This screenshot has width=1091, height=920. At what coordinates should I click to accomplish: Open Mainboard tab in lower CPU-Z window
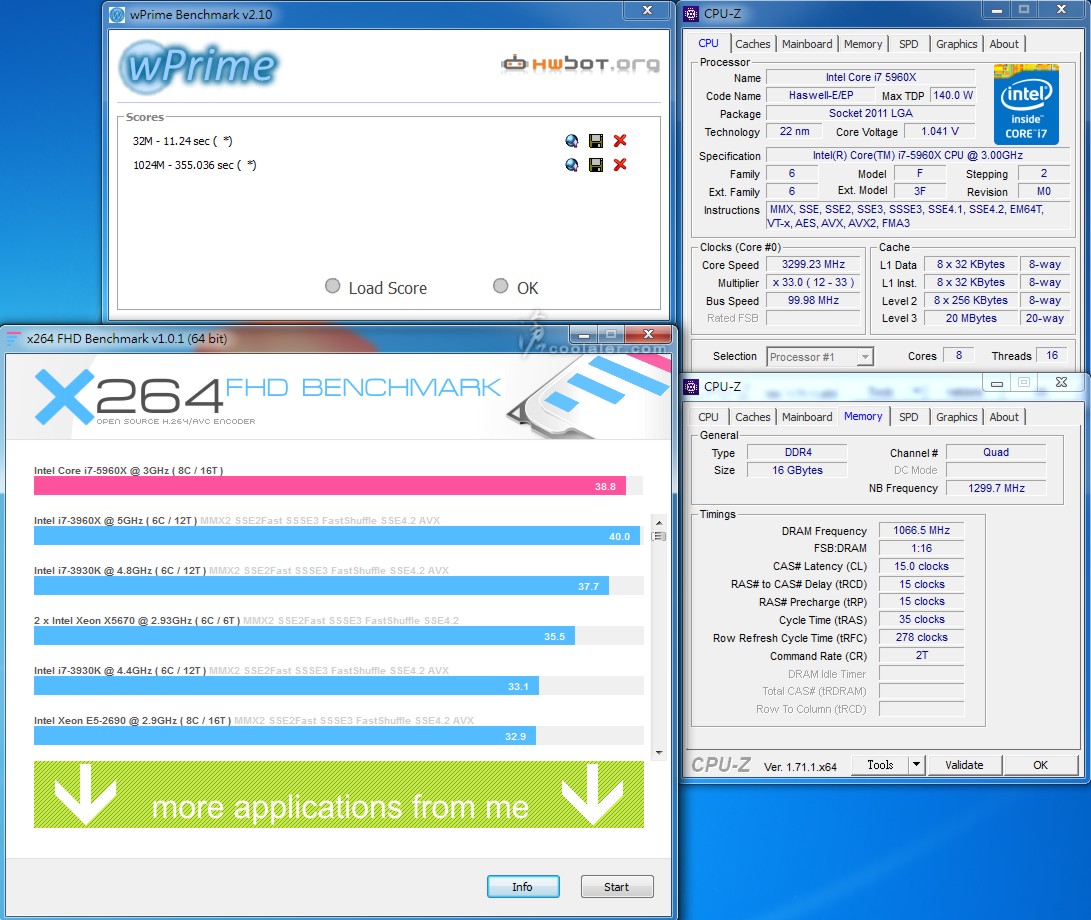(x=807, y=417)
